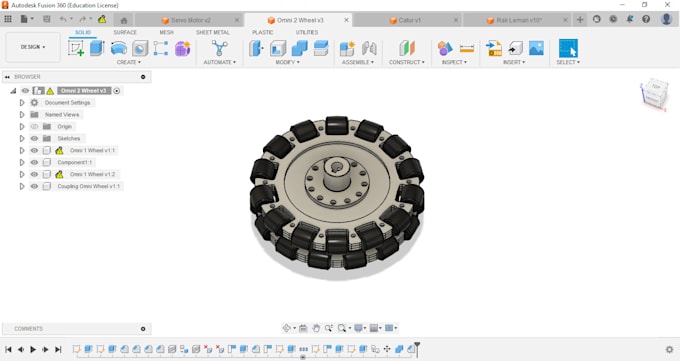
Task: Open the notifications bell icon
Action: [x=630, y=19]
